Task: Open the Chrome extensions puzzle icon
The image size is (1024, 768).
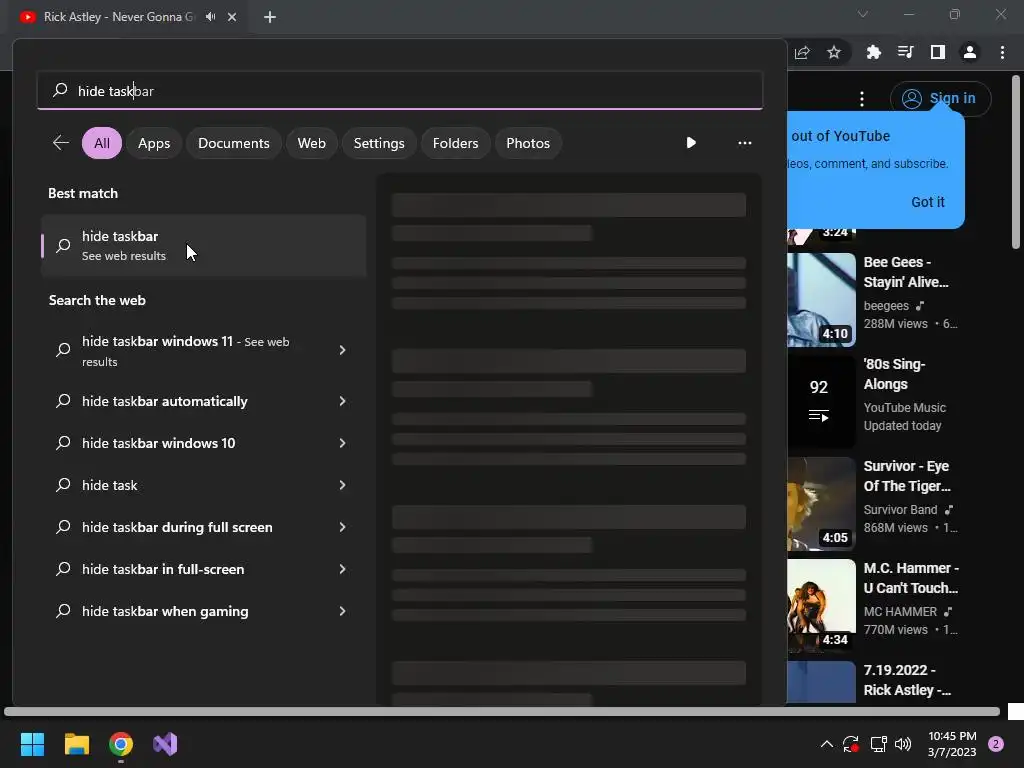Action: pos(873,52)
